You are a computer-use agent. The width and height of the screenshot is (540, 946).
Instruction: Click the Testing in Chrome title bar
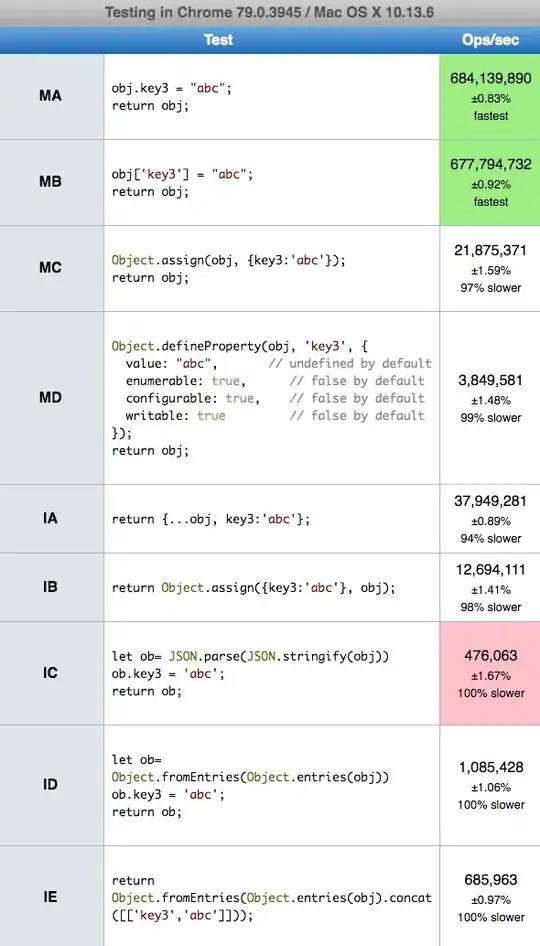pos(270,13)
